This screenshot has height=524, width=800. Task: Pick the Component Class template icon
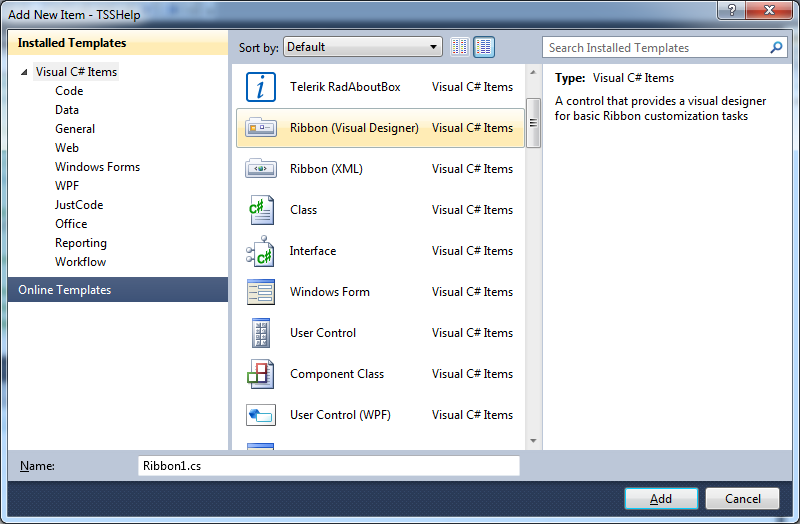[x=261, y=374]
